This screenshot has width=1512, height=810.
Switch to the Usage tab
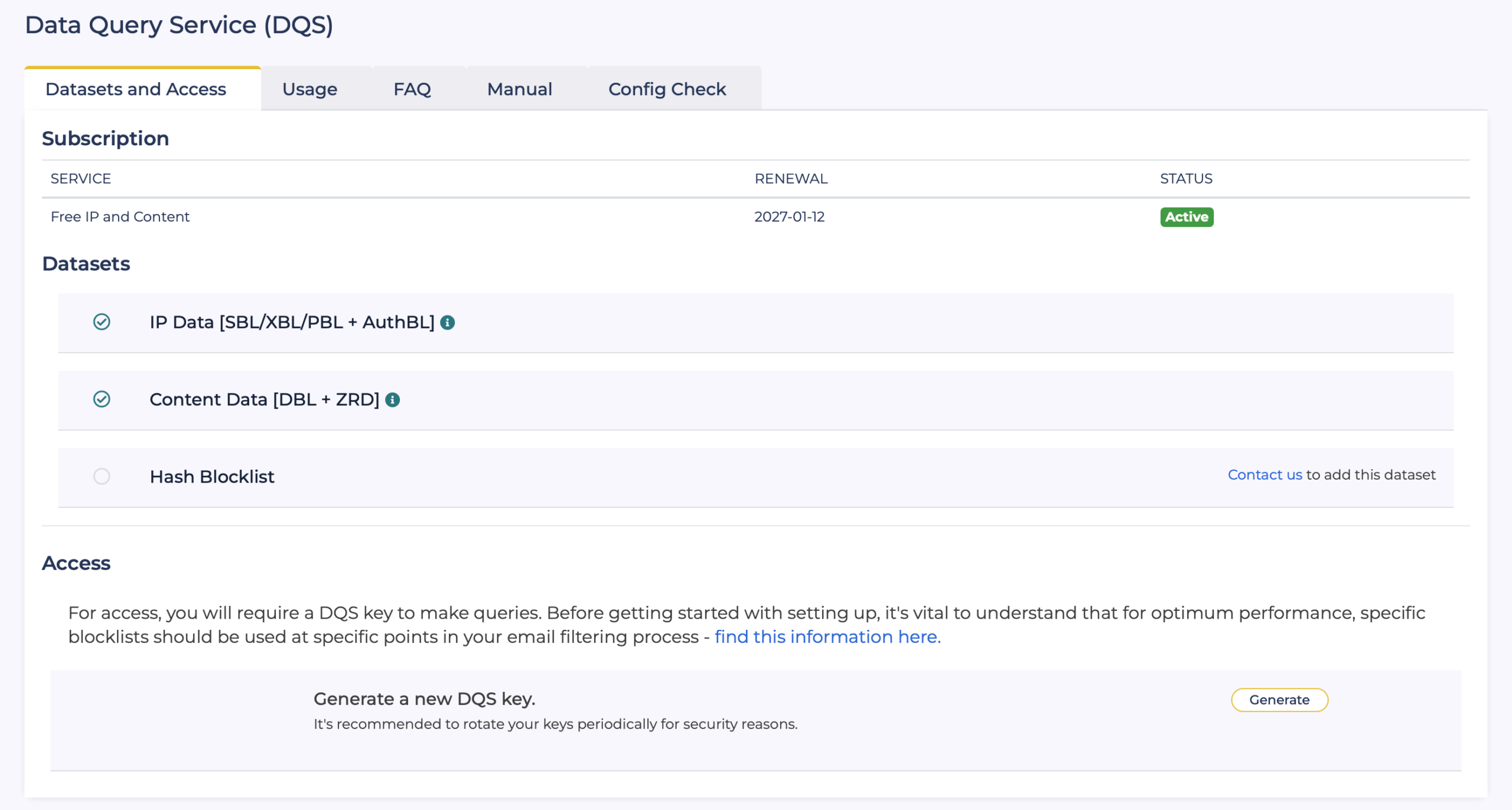pyautogui.click(x=309, y=89)
